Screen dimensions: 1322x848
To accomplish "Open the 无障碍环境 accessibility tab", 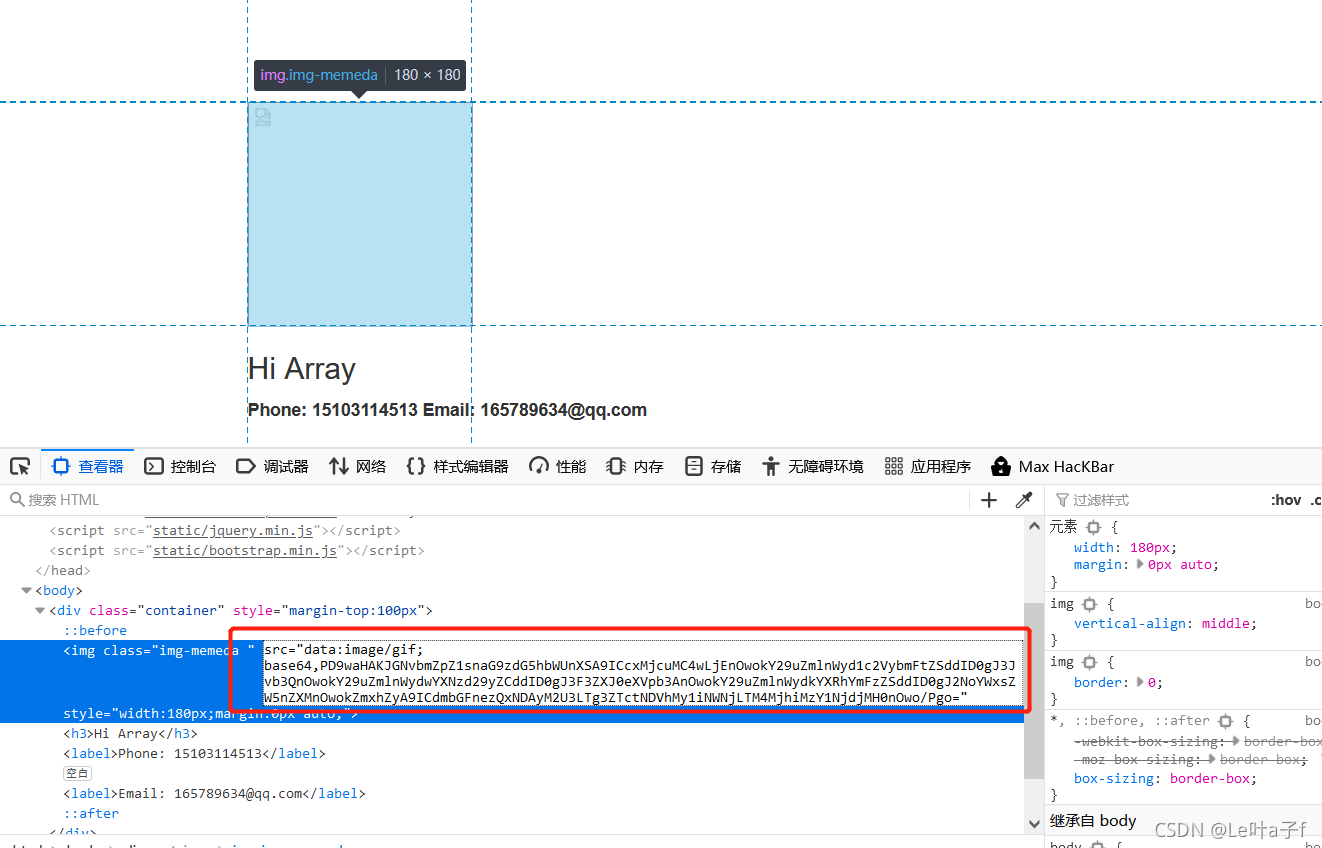I will [x=812, y=466].
